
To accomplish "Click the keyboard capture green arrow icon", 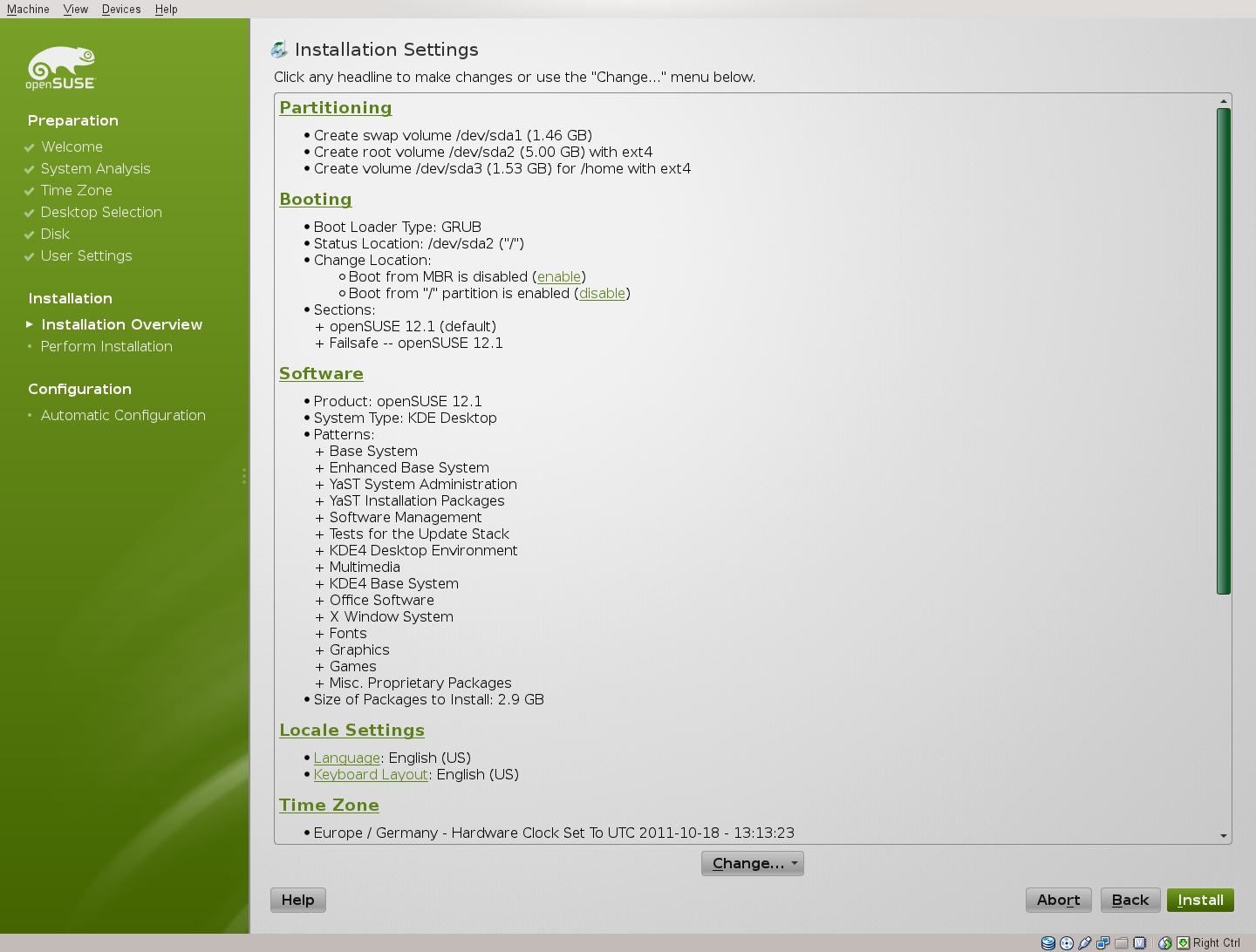I will coord(1183,942).
